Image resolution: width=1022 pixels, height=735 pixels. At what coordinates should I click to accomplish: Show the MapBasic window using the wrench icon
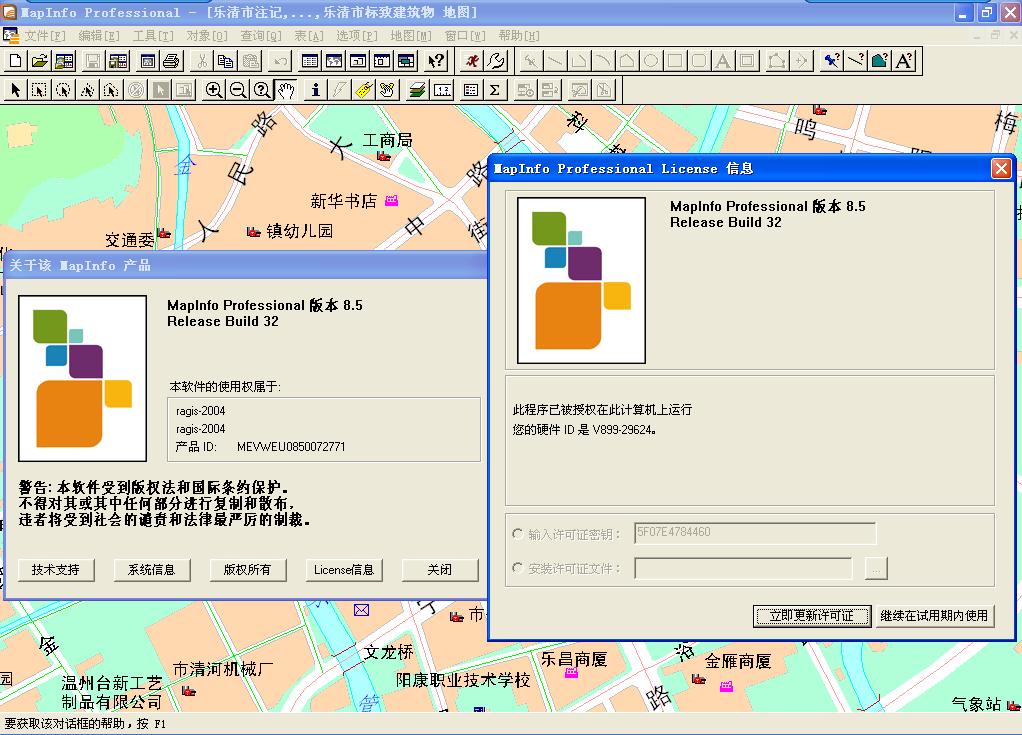click(496, 61)
